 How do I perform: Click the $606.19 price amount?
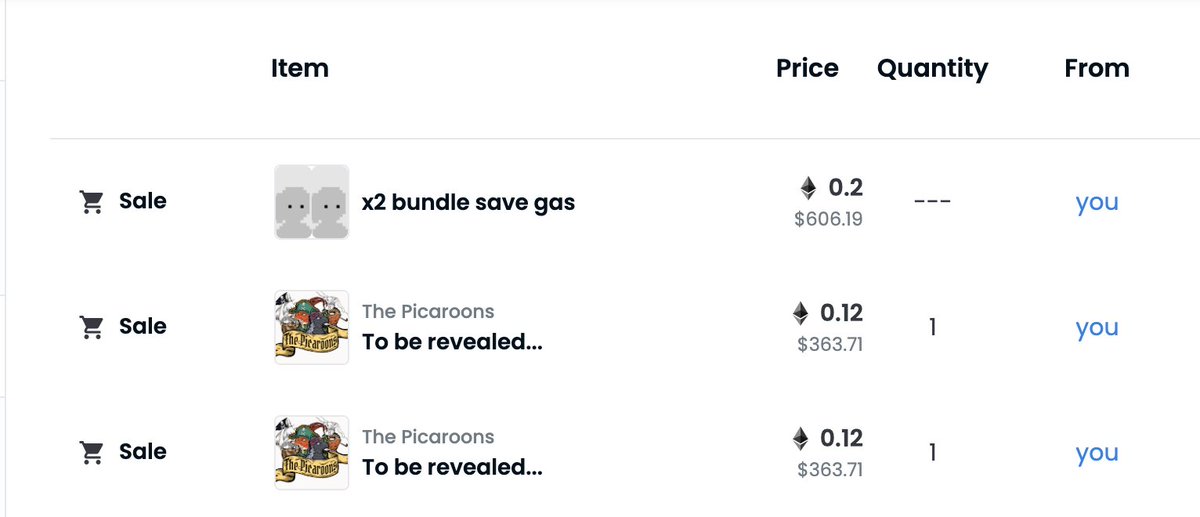point(828,219)
